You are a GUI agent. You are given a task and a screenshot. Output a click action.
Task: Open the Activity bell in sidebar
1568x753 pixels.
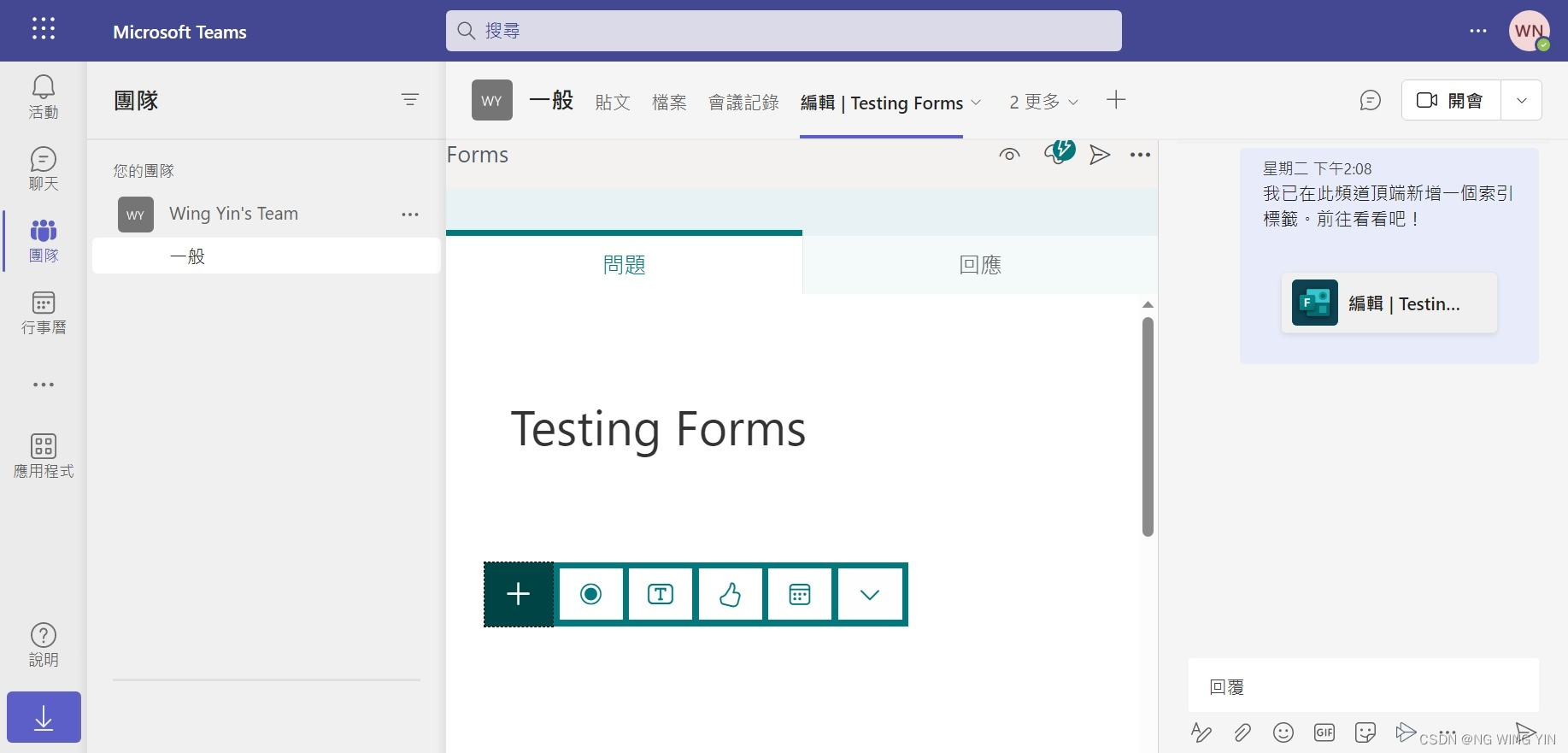point(44,97)
